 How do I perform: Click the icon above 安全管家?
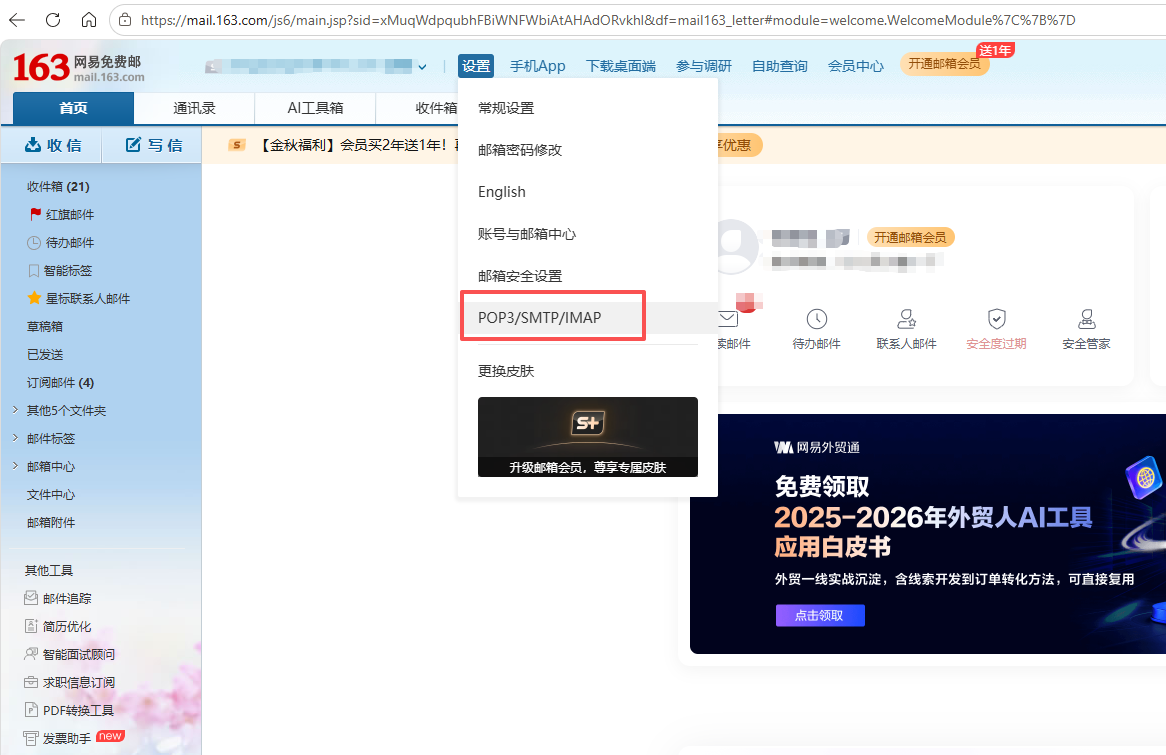(x=1086, y=319)
